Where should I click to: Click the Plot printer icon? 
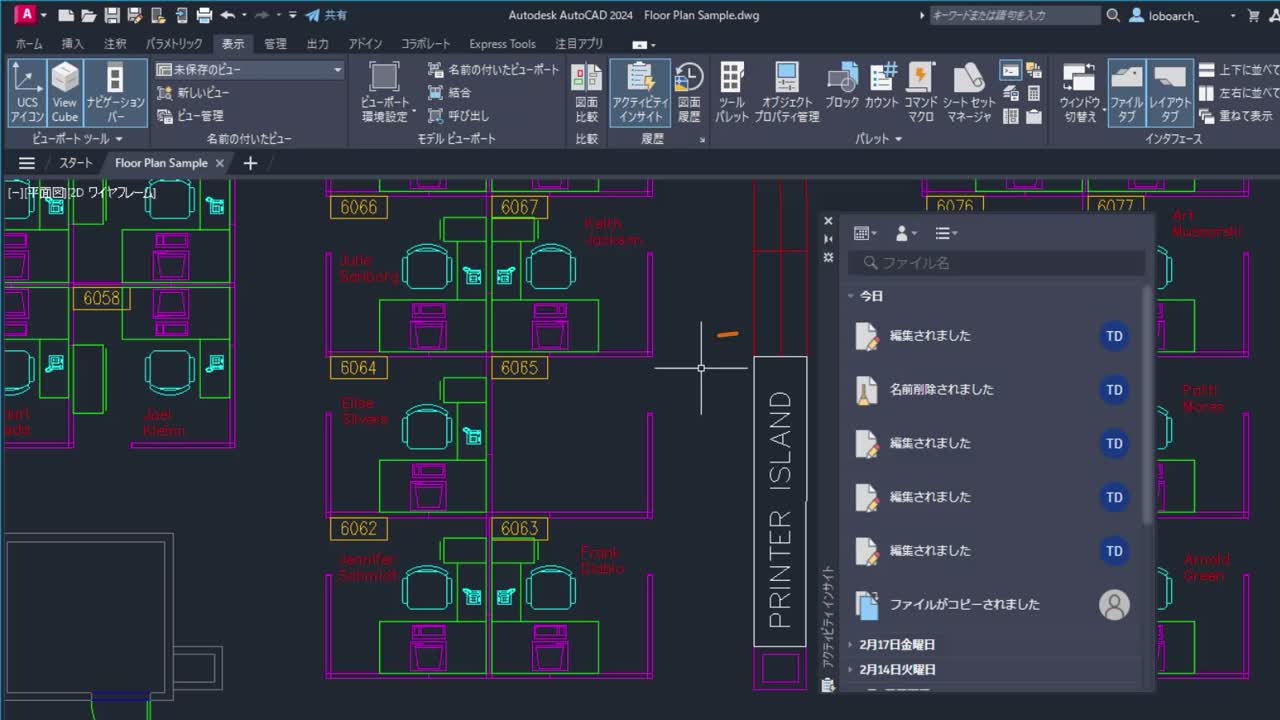click(x=204, y=15)
